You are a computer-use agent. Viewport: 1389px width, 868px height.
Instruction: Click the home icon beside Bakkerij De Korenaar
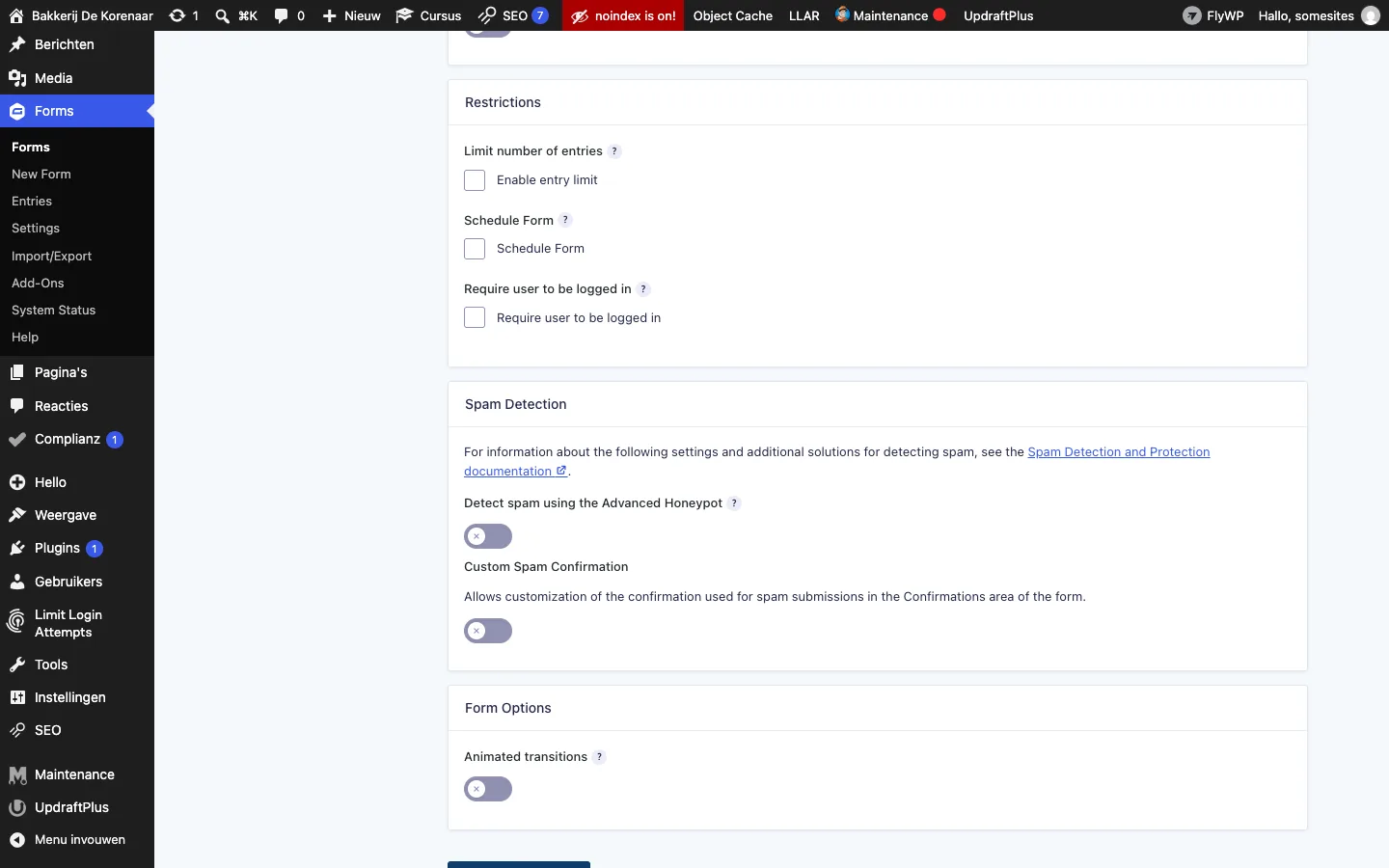(15, 15)
